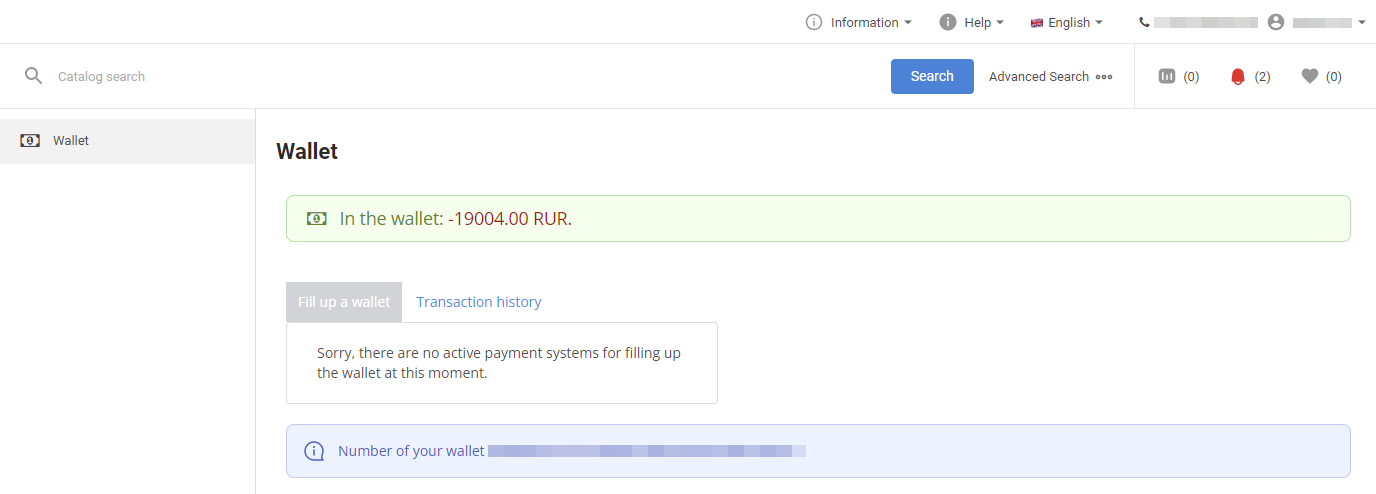Click the user account avatar icon
Image resolution: width=1376 pixels, height=494 pixels.
click(1276, 22)
